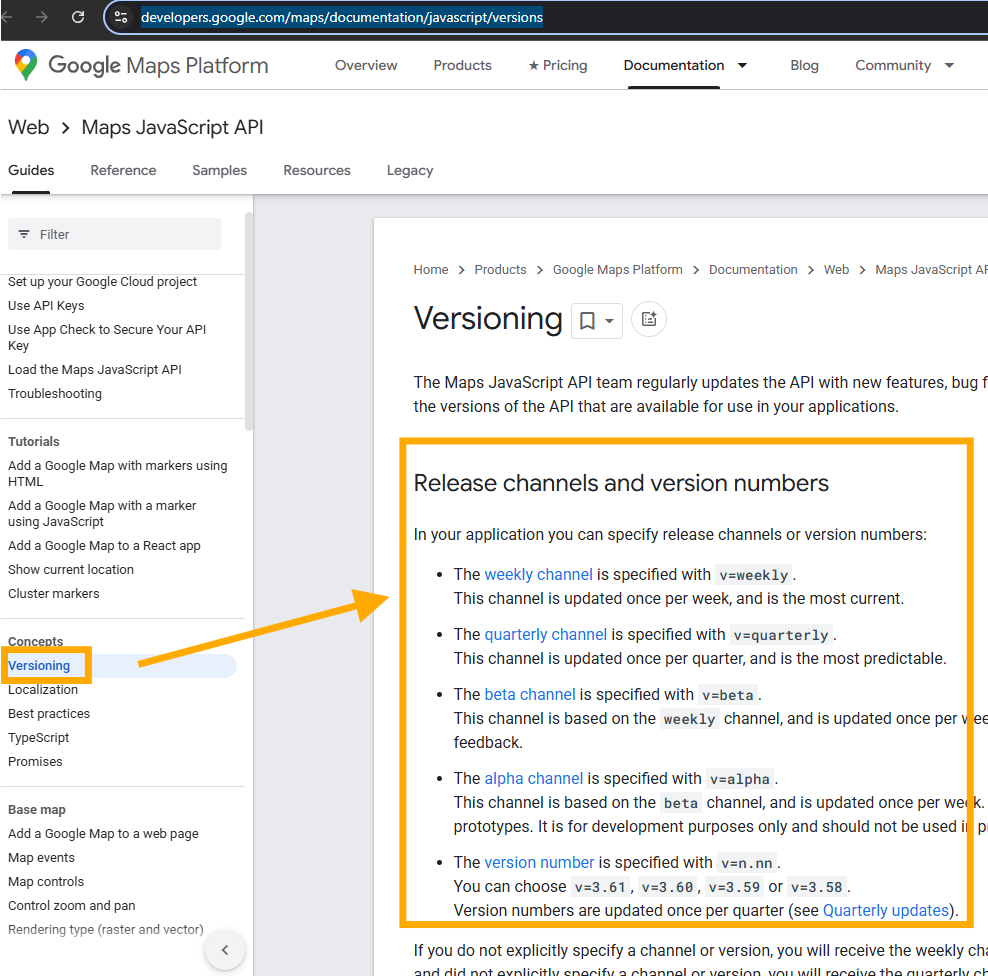Click the browser reload icon
Image resolution: width=988 pixels, height=976 pixels.
[78, 17]
